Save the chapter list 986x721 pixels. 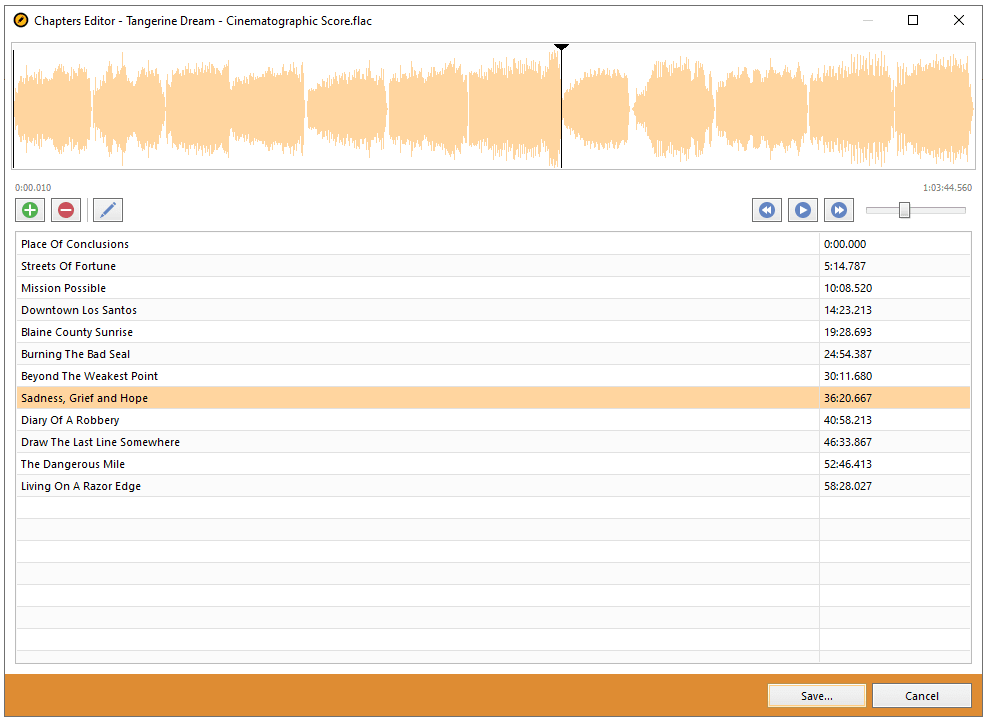[x=816, y=695]
